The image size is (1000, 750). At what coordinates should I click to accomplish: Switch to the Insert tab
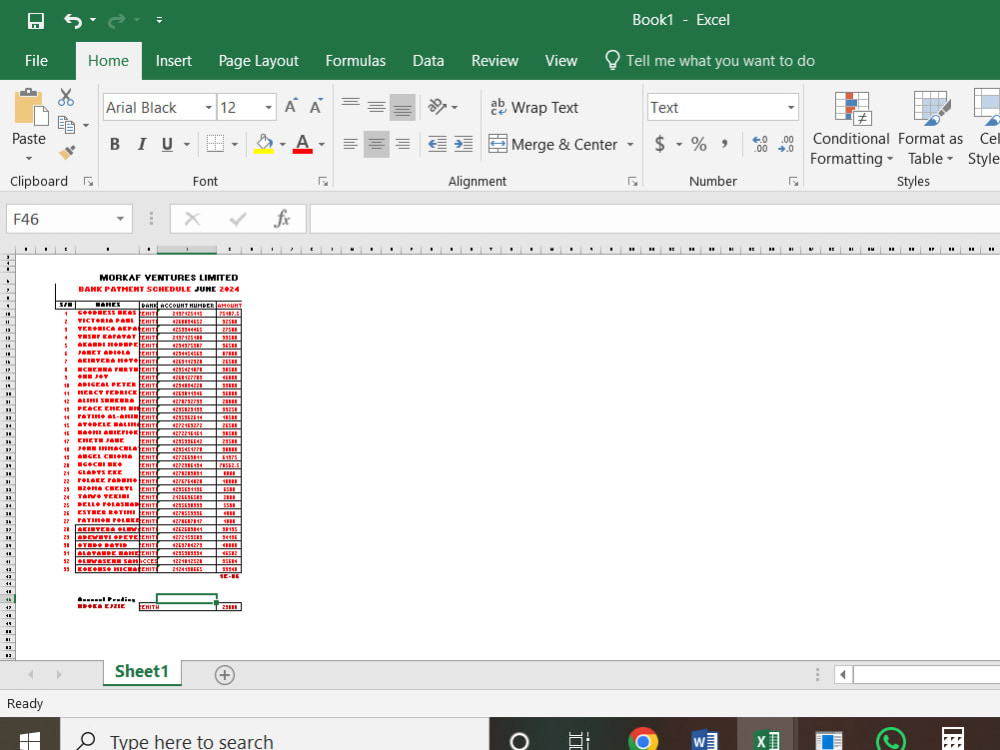(173, 61)
